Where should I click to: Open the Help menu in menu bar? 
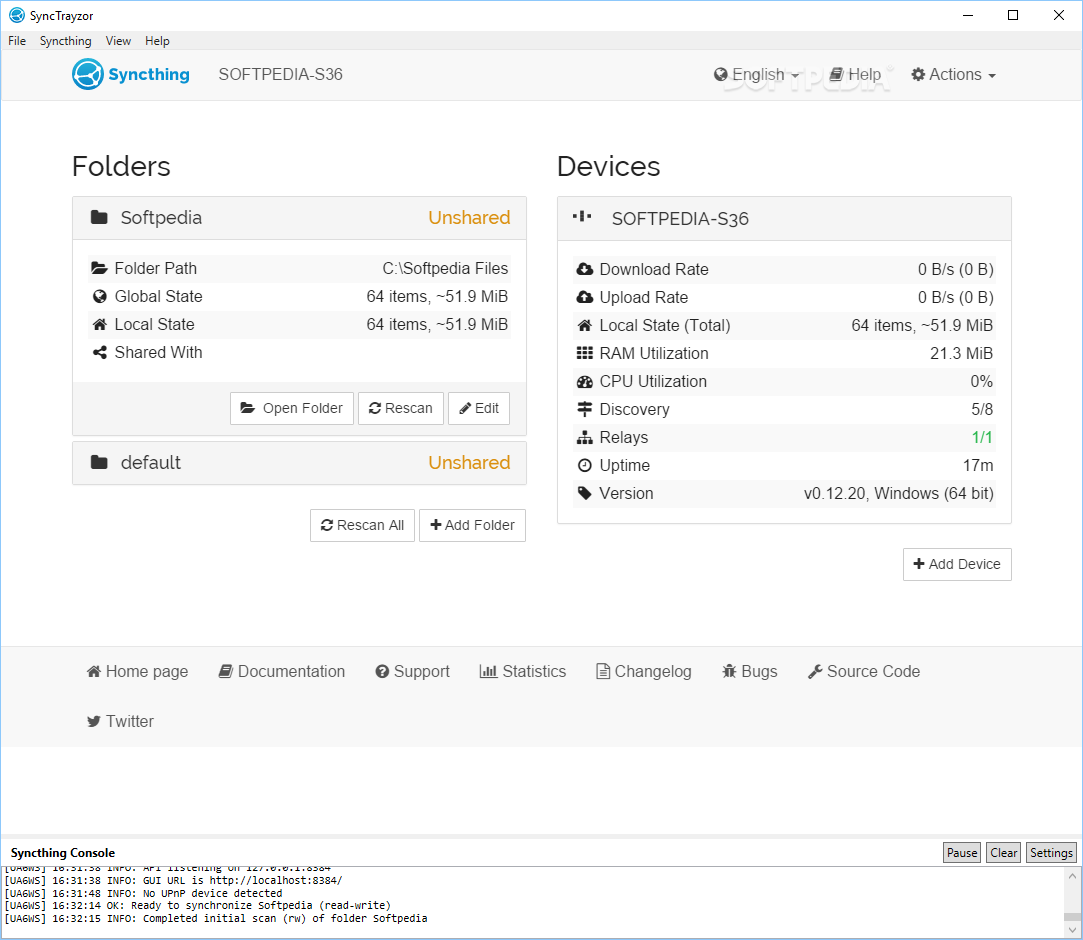click(x=157, y=41)
